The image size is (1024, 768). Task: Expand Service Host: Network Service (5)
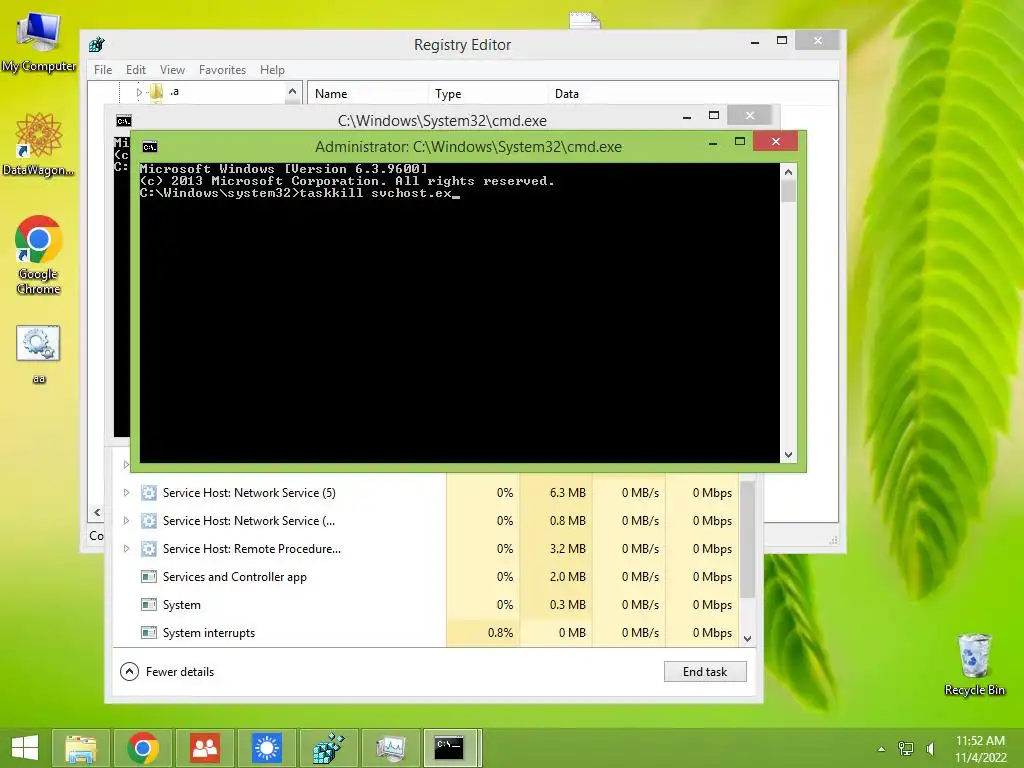click(x=127, y=493)
